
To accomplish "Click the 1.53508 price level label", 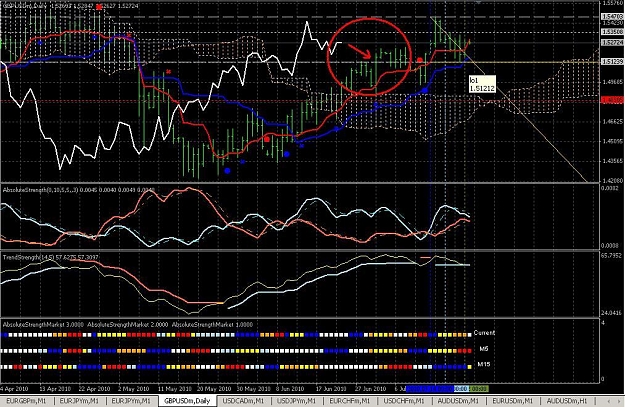I will pos(613,32).
